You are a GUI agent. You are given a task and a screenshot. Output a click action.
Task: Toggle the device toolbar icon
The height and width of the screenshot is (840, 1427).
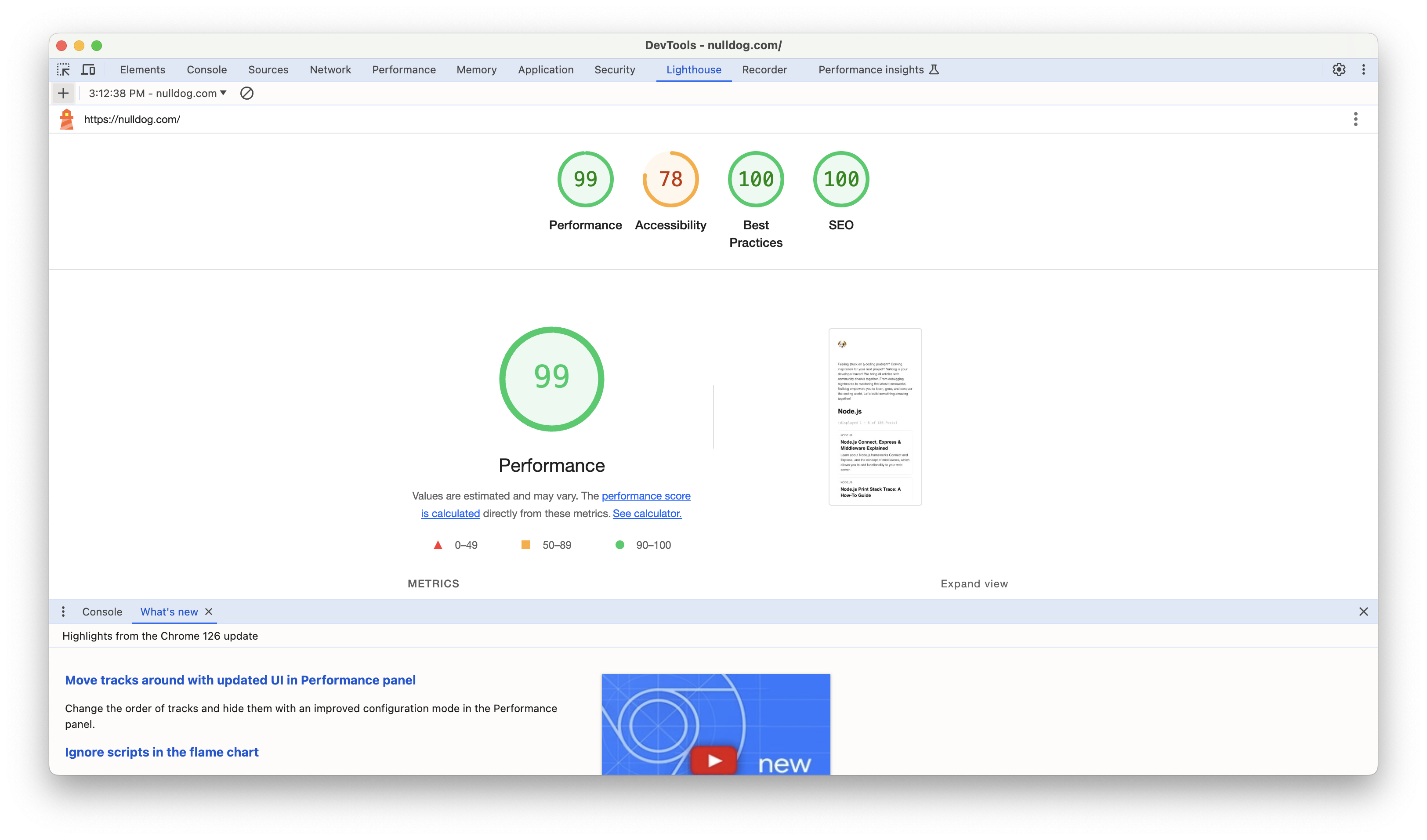88,70
